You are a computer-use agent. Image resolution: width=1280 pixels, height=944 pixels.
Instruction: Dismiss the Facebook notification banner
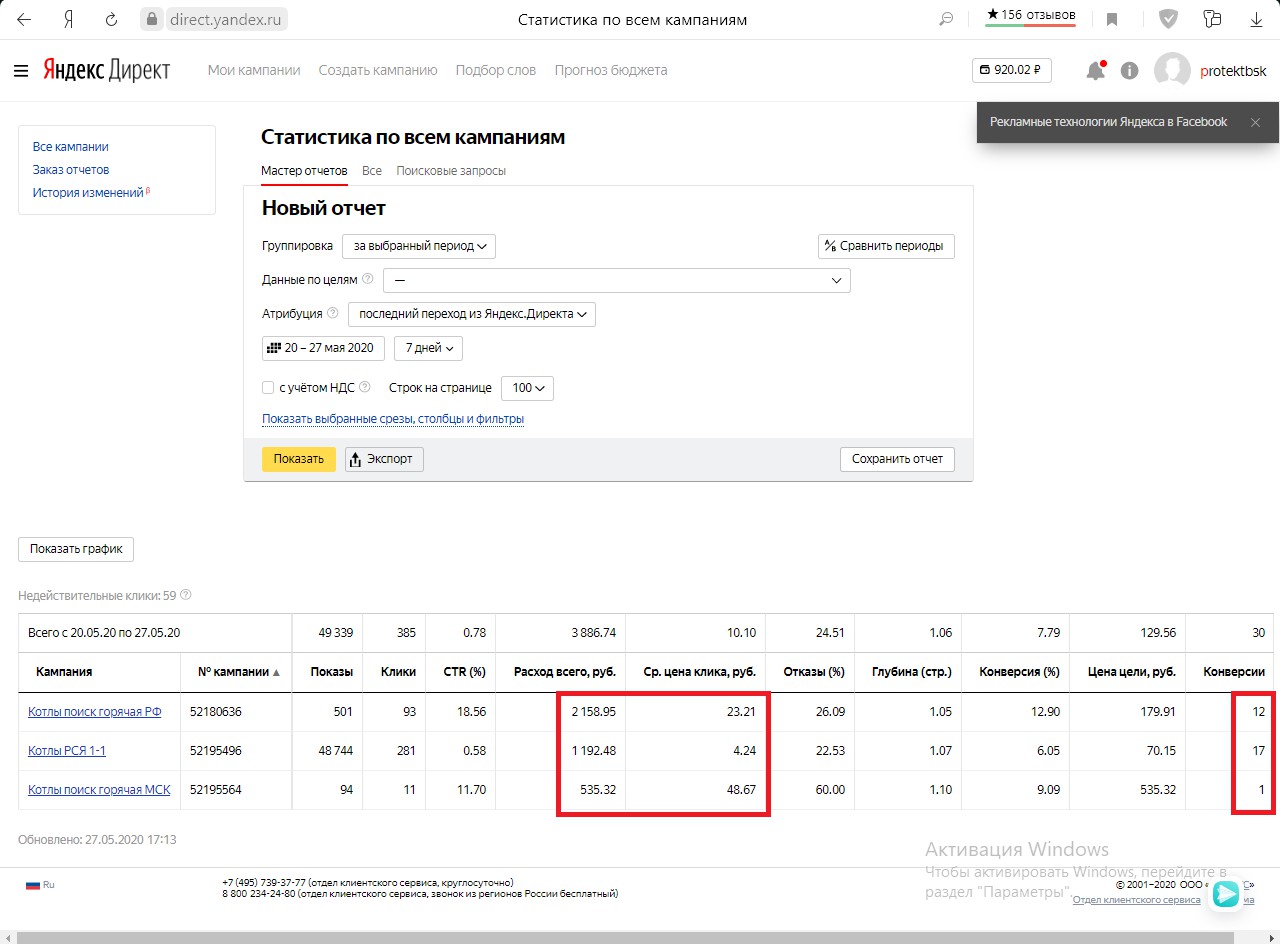(1255, 122)
